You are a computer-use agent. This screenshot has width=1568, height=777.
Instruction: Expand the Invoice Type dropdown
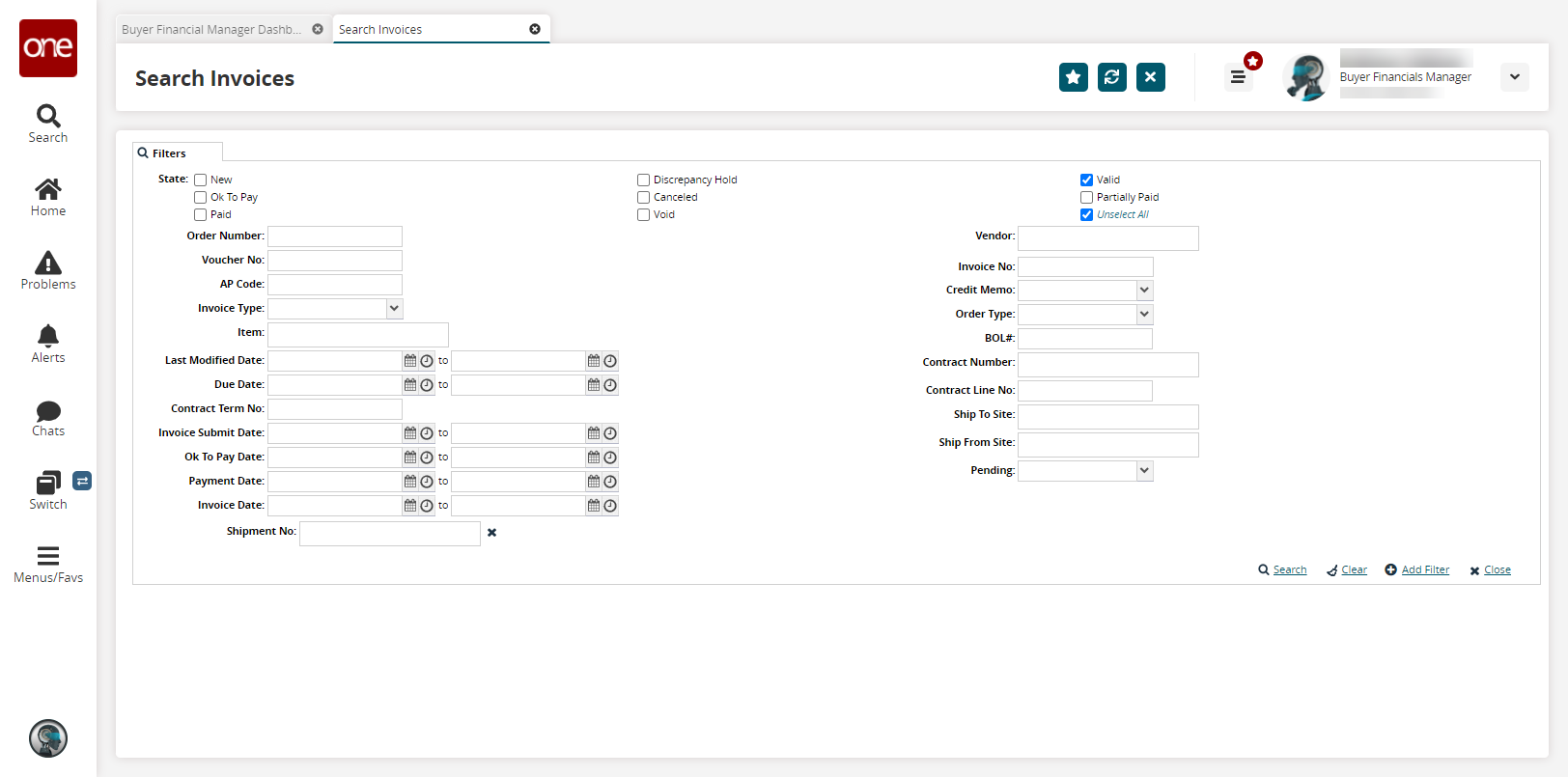tap(394, 309)
